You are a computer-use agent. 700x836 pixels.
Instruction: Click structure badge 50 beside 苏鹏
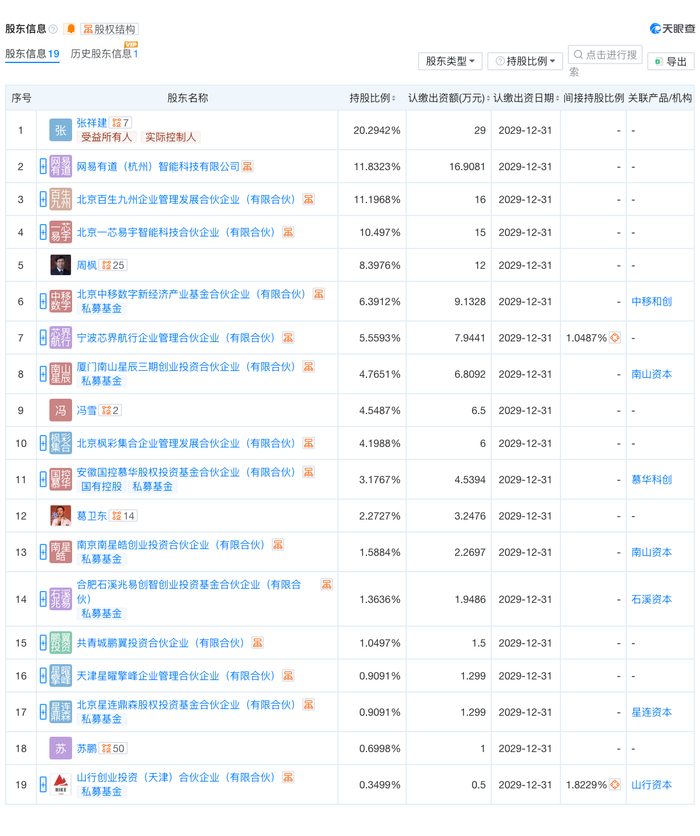coord(114,749)
